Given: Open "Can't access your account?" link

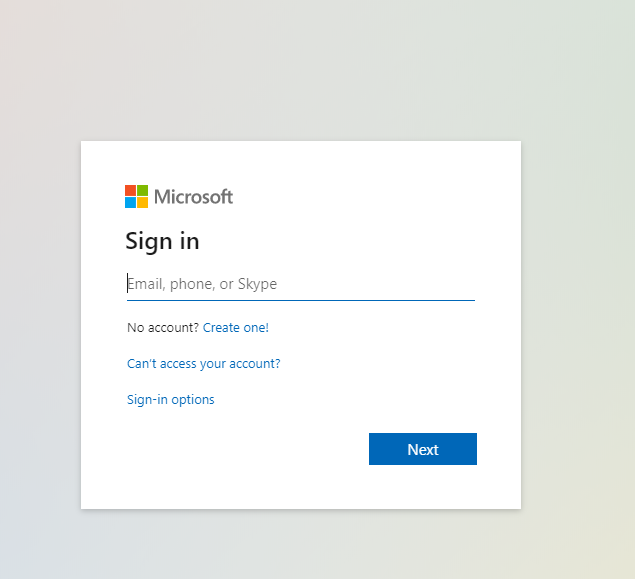Looking at the screenshot, I should [x=203, y=364].
